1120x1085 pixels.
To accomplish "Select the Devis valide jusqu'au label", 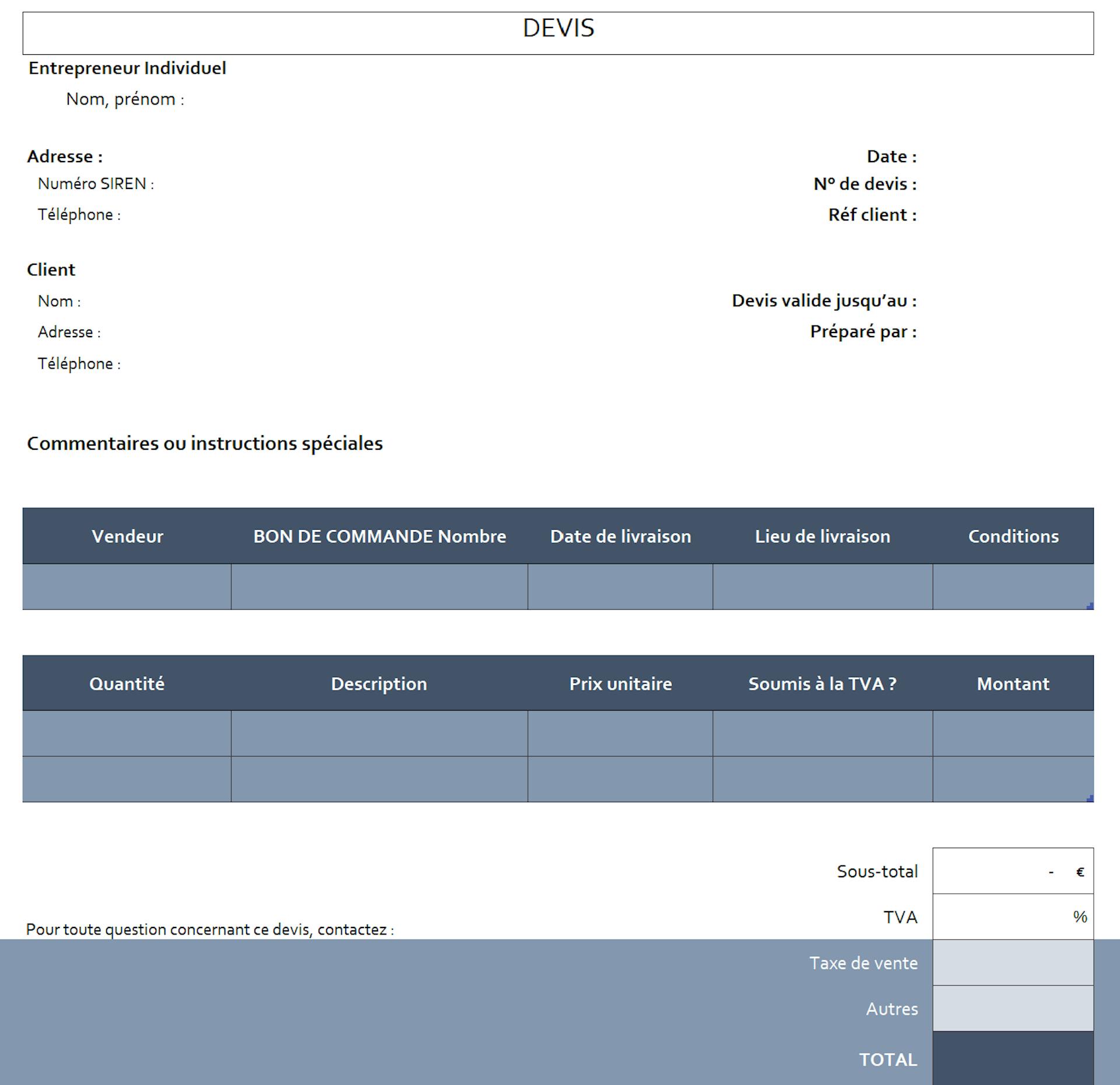I will [824, 300].
